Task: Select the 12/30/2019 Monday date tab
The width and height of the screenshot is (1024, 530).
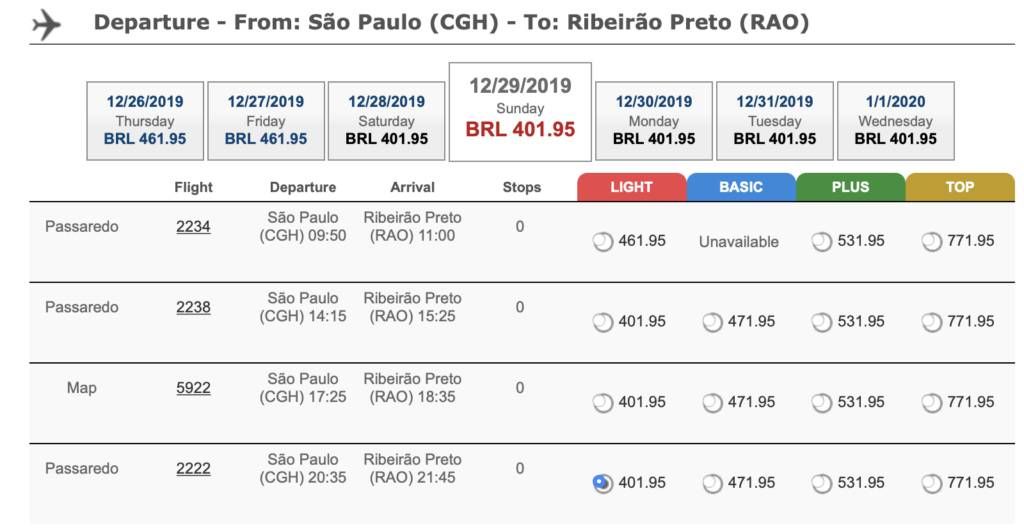Action: coord(654,121)
